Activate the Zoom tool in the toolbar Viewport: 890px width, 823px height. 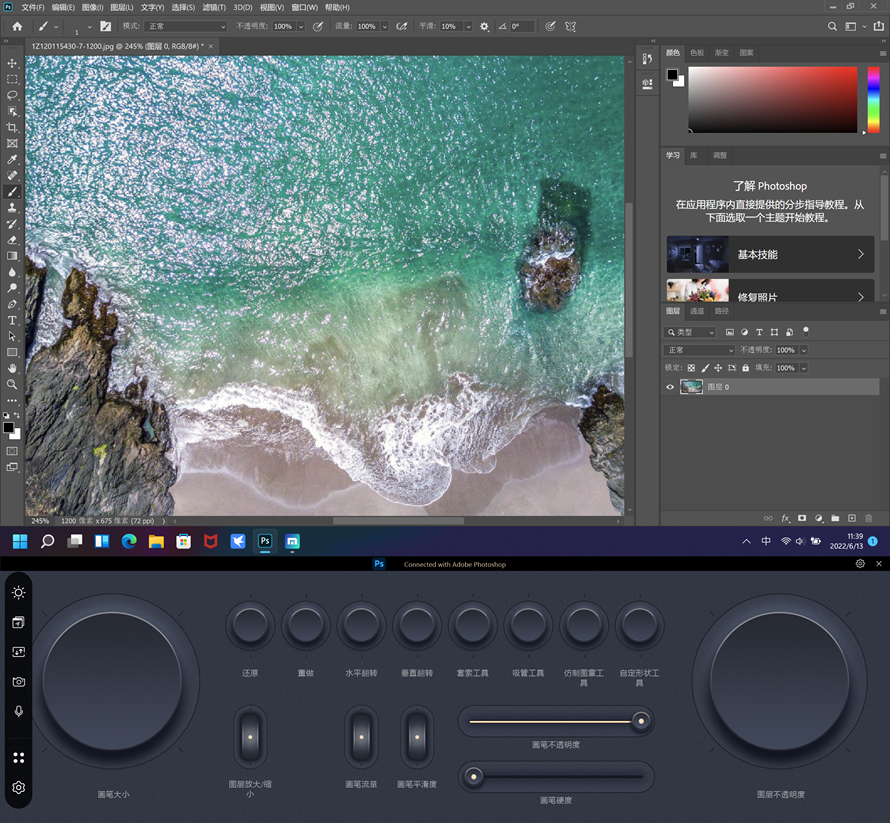tap(12, 384)
